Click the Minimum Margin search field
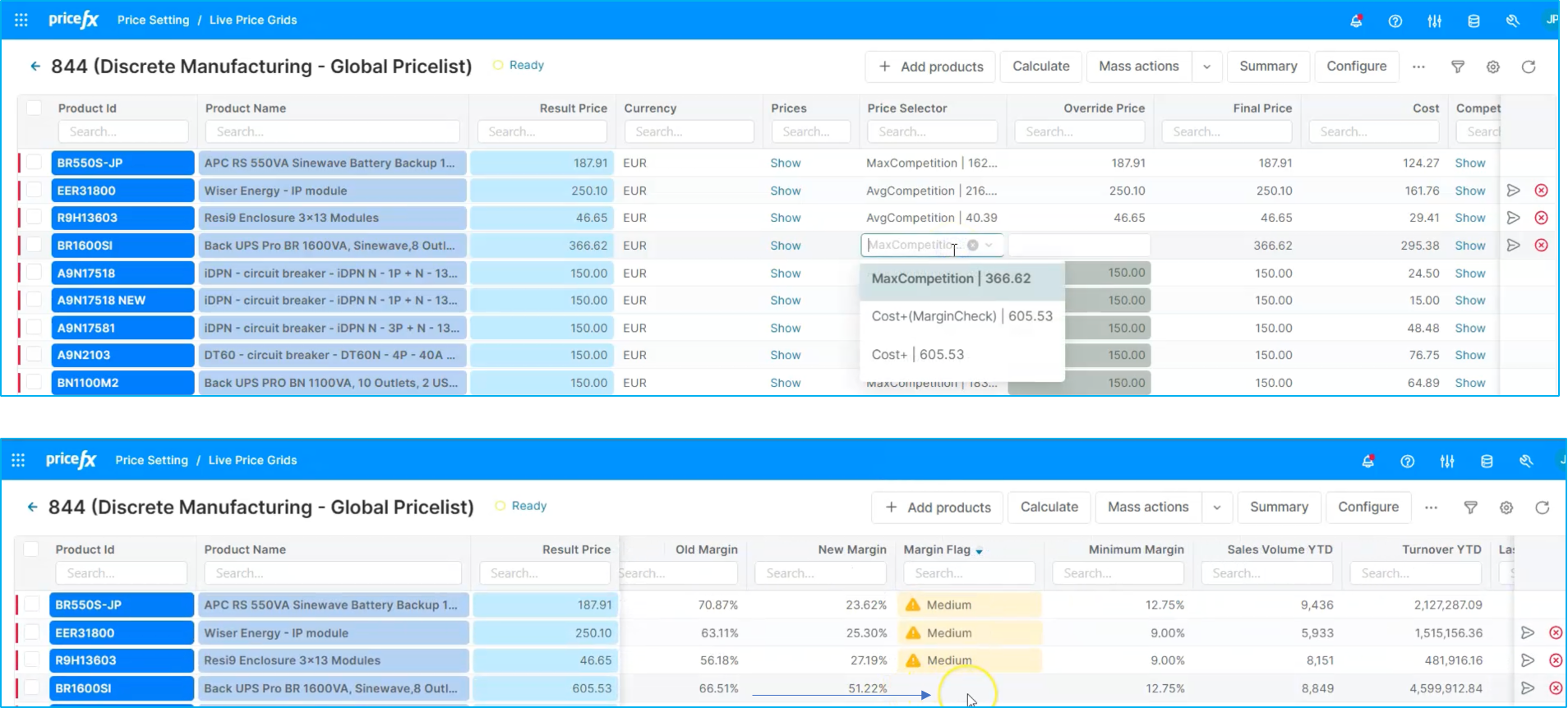Screen dimensions: 1568x708 (x=1118, y=573)
